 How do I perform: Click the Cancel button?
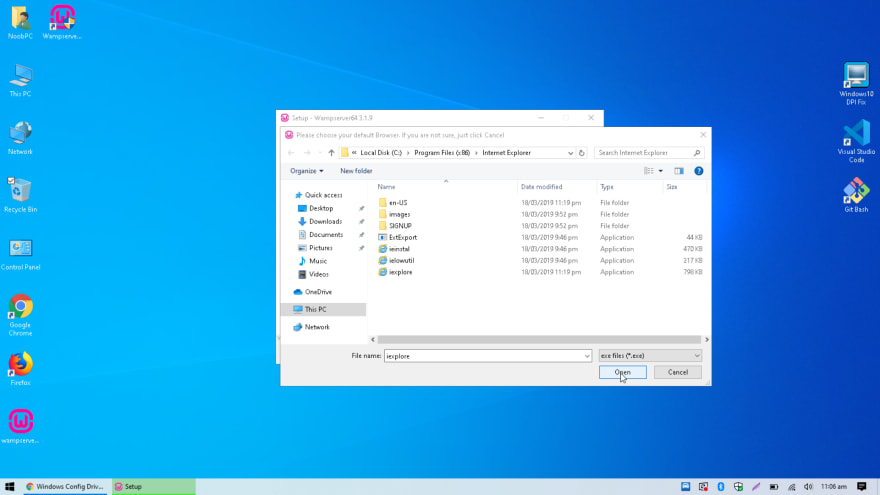tap(677, 372)
